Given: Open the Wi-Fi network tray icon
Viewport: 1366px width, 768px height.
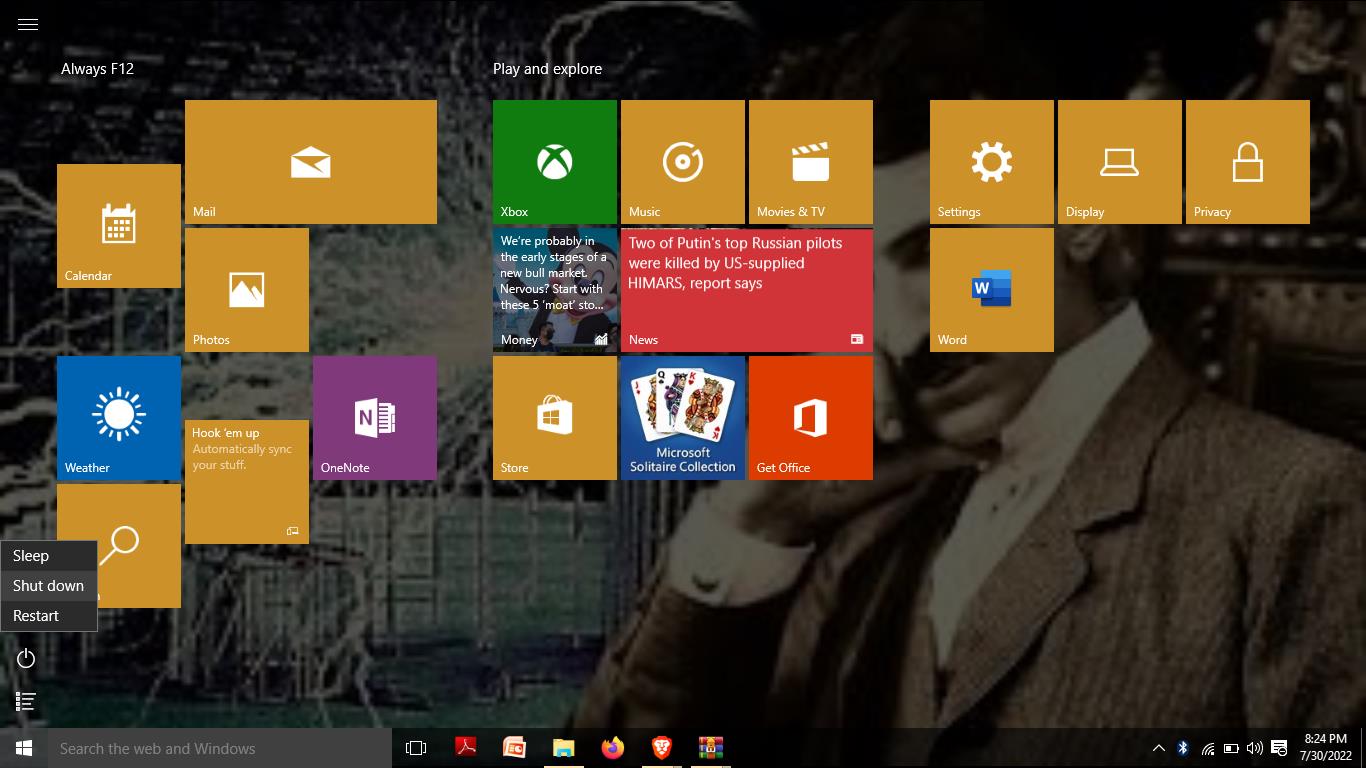Looking at the screenshot, I should click(1207, 748).
